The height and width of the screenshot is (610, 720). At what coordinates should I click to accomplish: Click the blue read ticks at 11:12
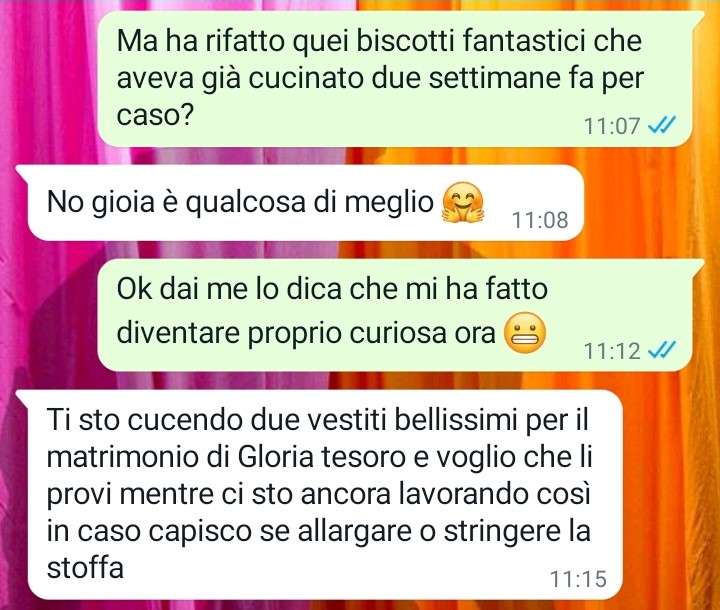(x=662, y=351)
